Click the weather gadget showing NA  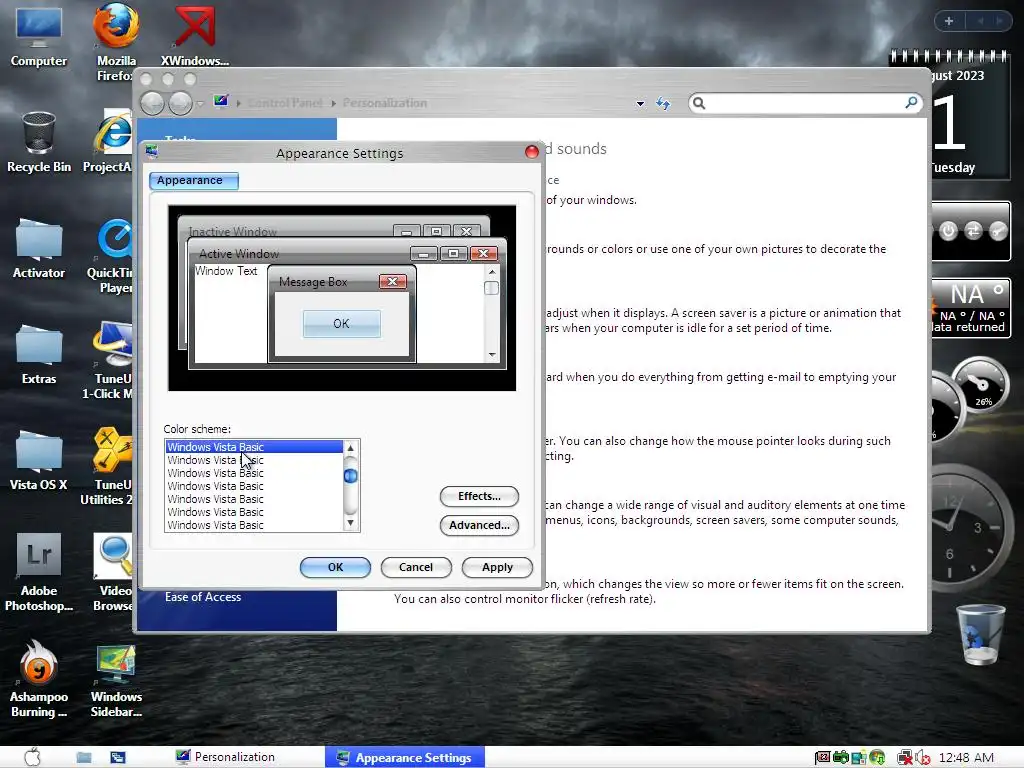click(970, 307)
